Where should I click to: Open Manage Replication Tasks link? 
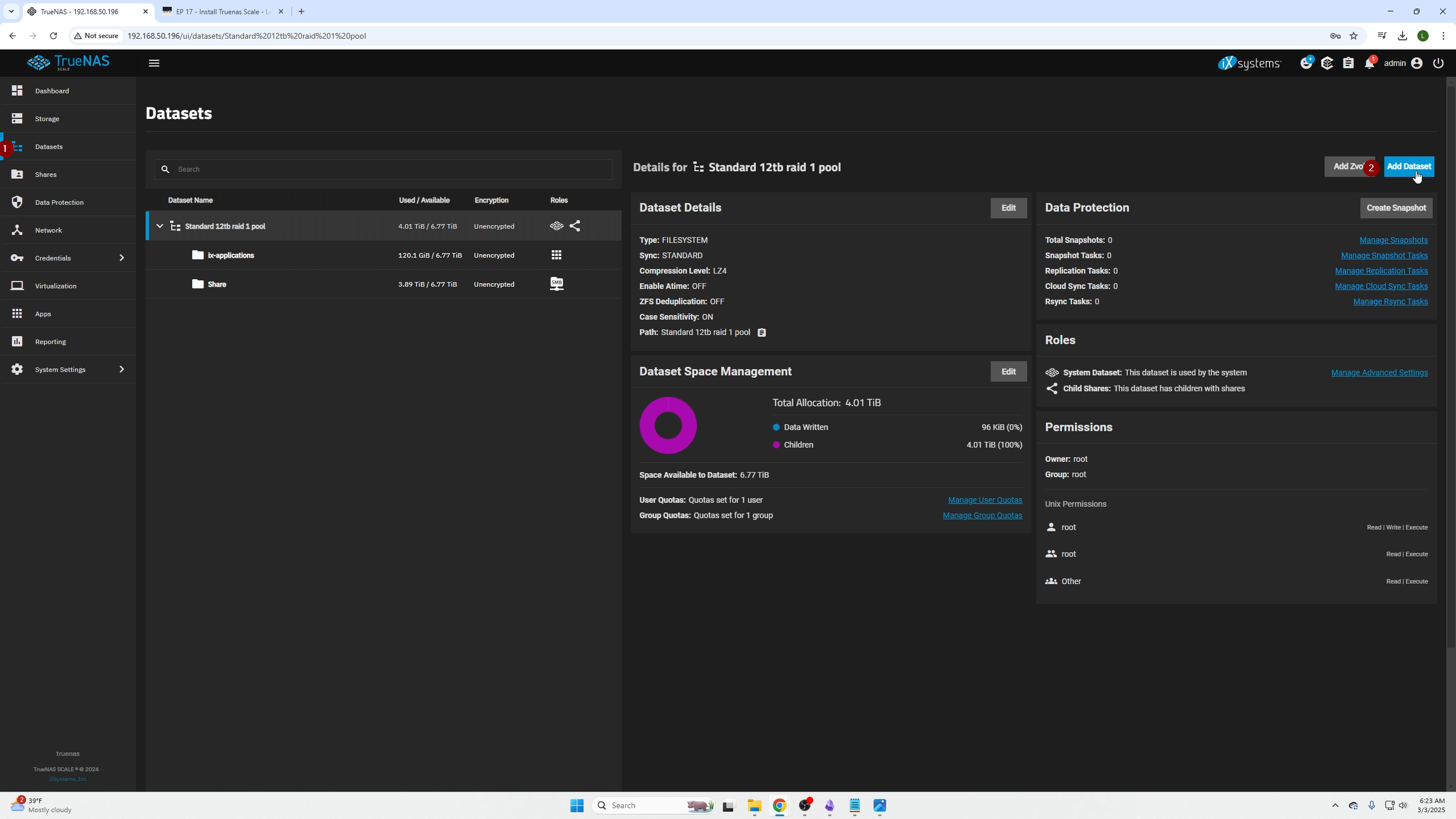(x=1381, y=271)
